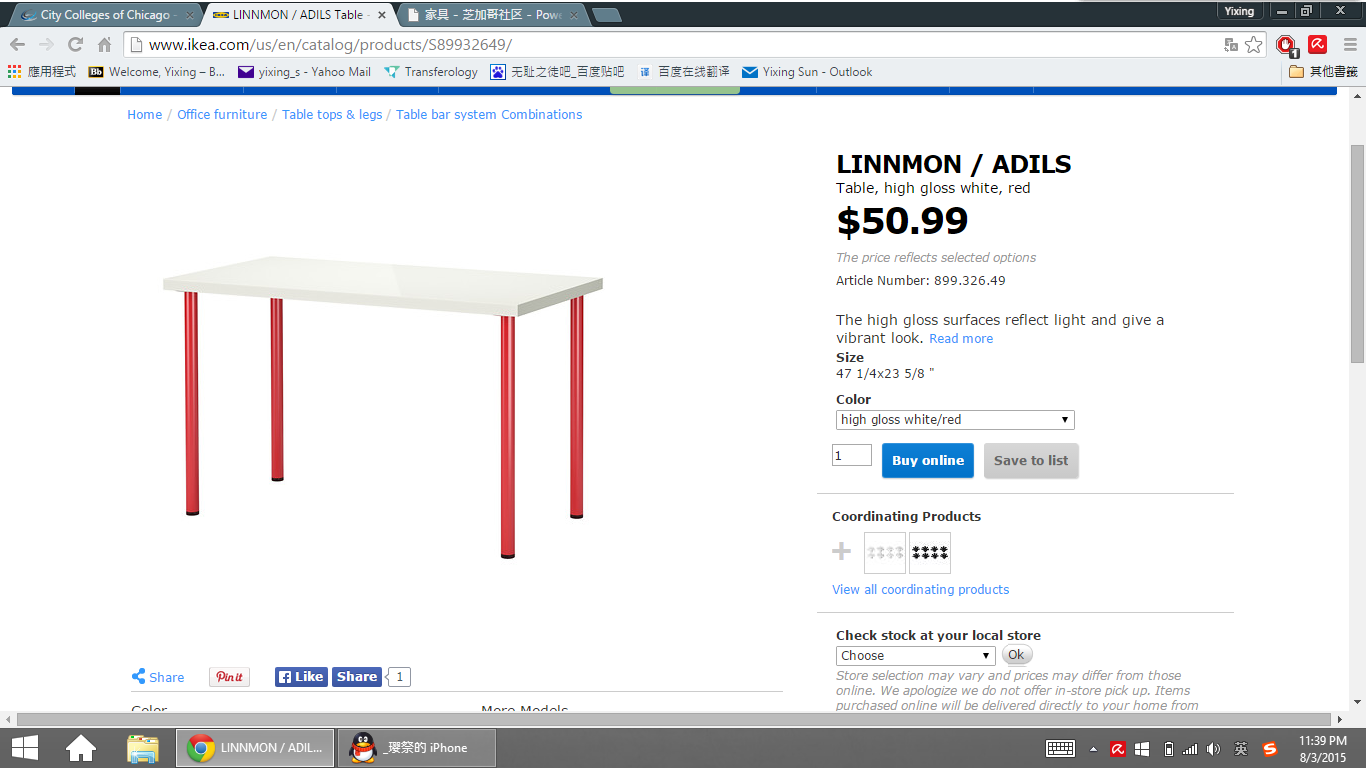The image size is (1366, 768).
Task: Like the product on Facebook
Action: coord(301,677)
